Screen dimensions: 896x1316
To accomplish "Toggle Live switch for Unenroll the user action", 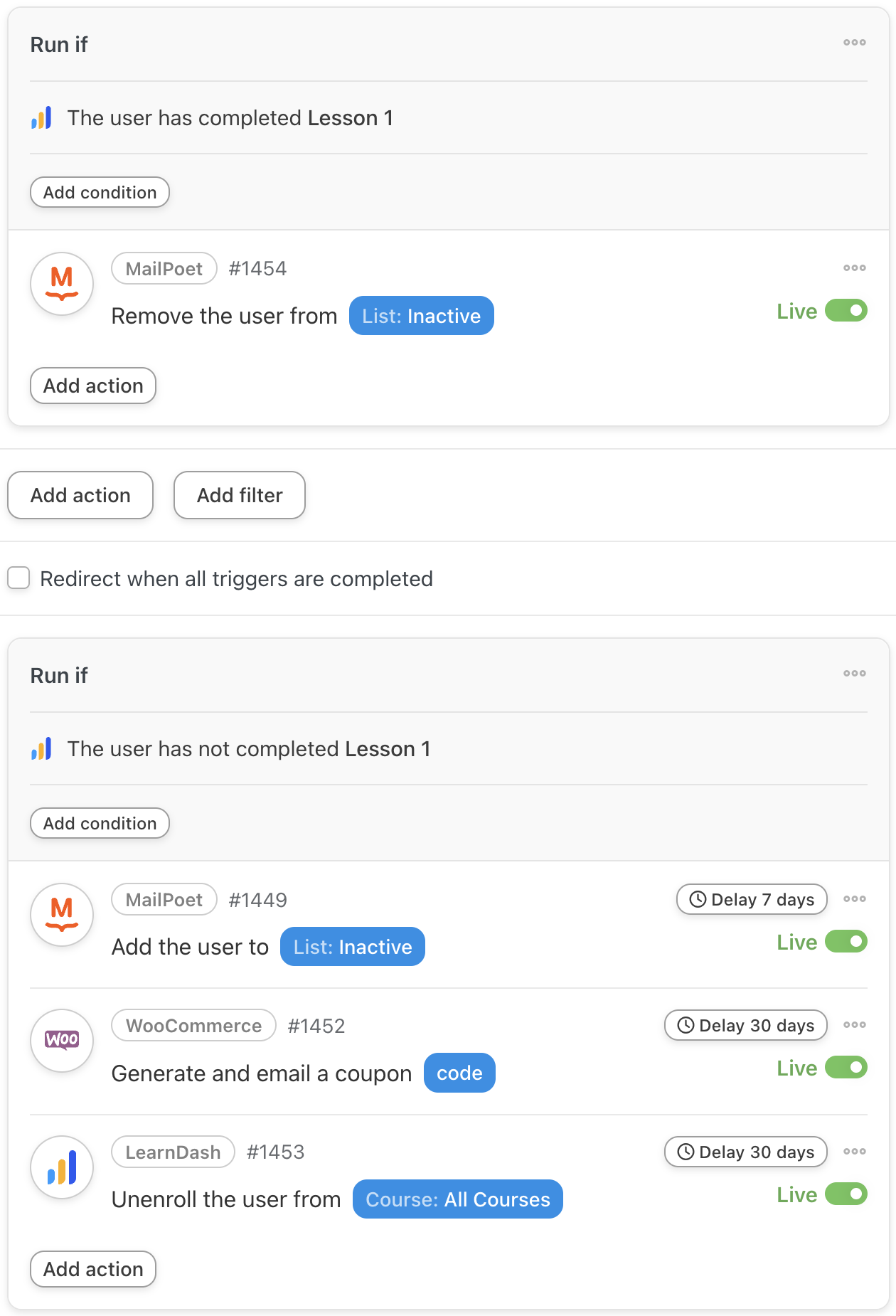I will (846, 1194).
